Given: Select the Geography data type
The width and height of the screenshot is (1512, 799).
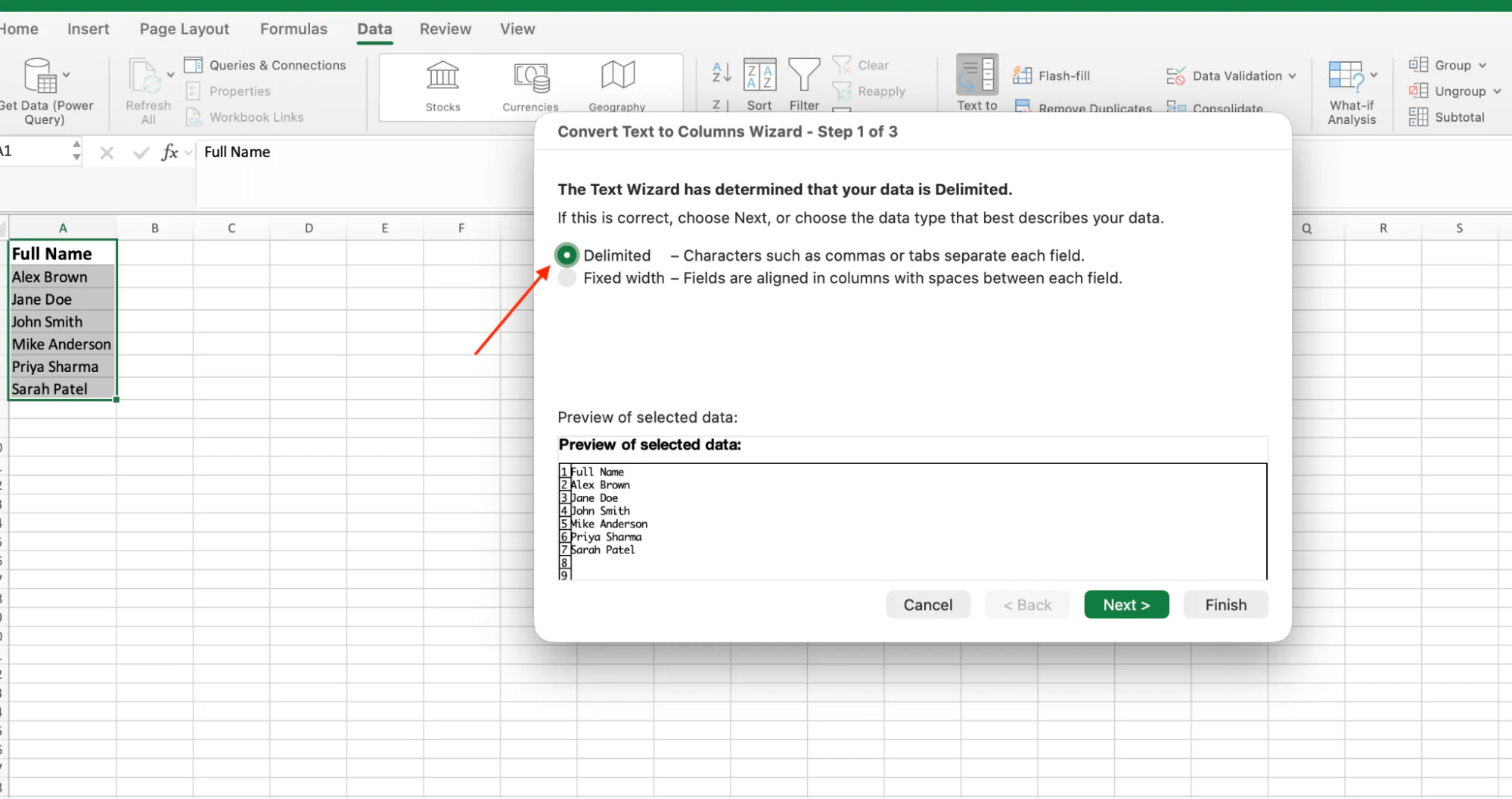Looking at the screenshot, I should [x=617, y=87].
